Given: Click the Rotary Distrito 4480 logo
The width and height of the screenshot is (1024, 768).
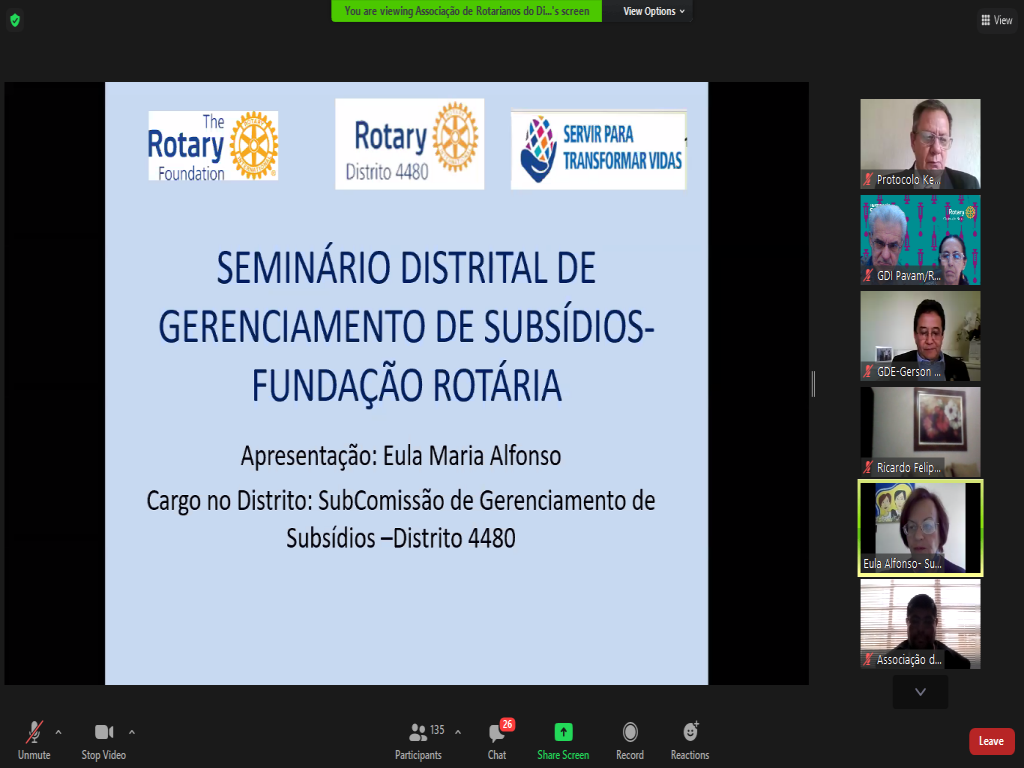Looking at the screenshot, I should (x=409, y=143).
